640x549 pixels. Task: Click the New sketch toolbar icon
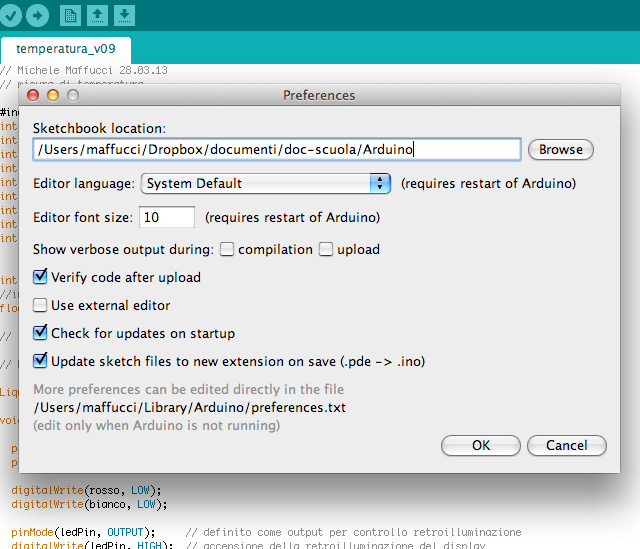[71, 15]
